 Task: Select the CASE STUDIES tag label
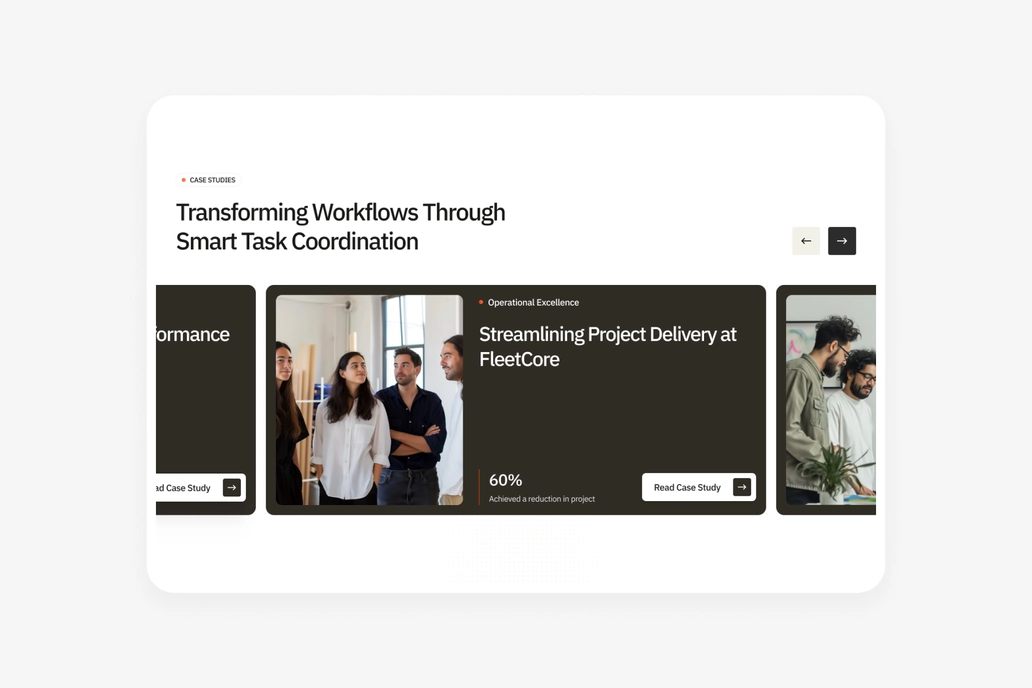click(x=209, y=180)
